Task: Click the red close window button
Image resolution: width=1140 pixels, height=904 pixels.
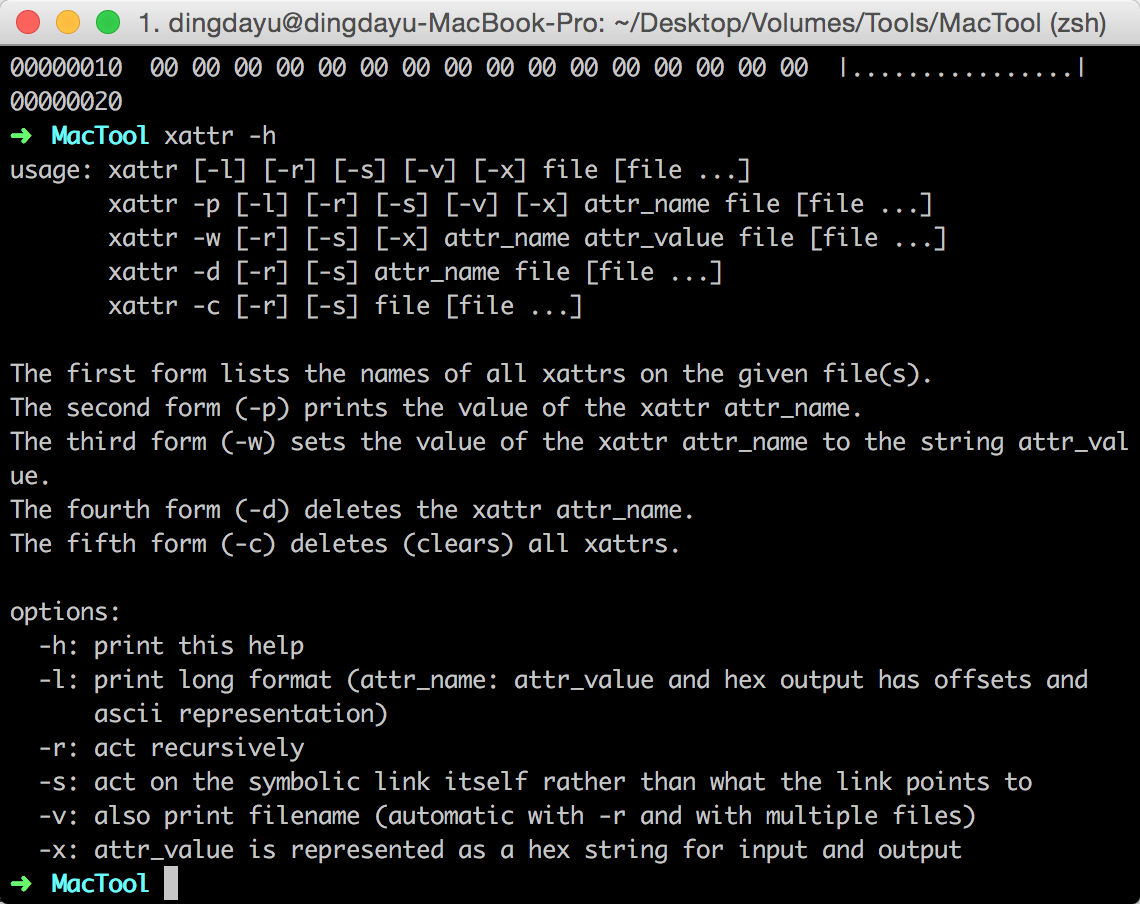Action: point(28,22)
